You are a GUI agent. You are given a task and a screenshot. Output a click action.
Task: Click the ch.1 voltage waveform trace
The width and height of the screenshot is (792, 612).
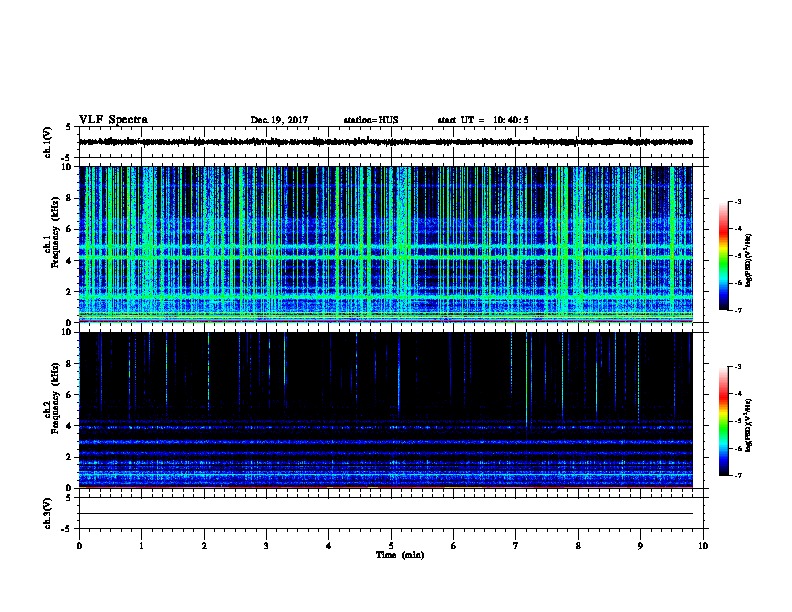[386, 142]
